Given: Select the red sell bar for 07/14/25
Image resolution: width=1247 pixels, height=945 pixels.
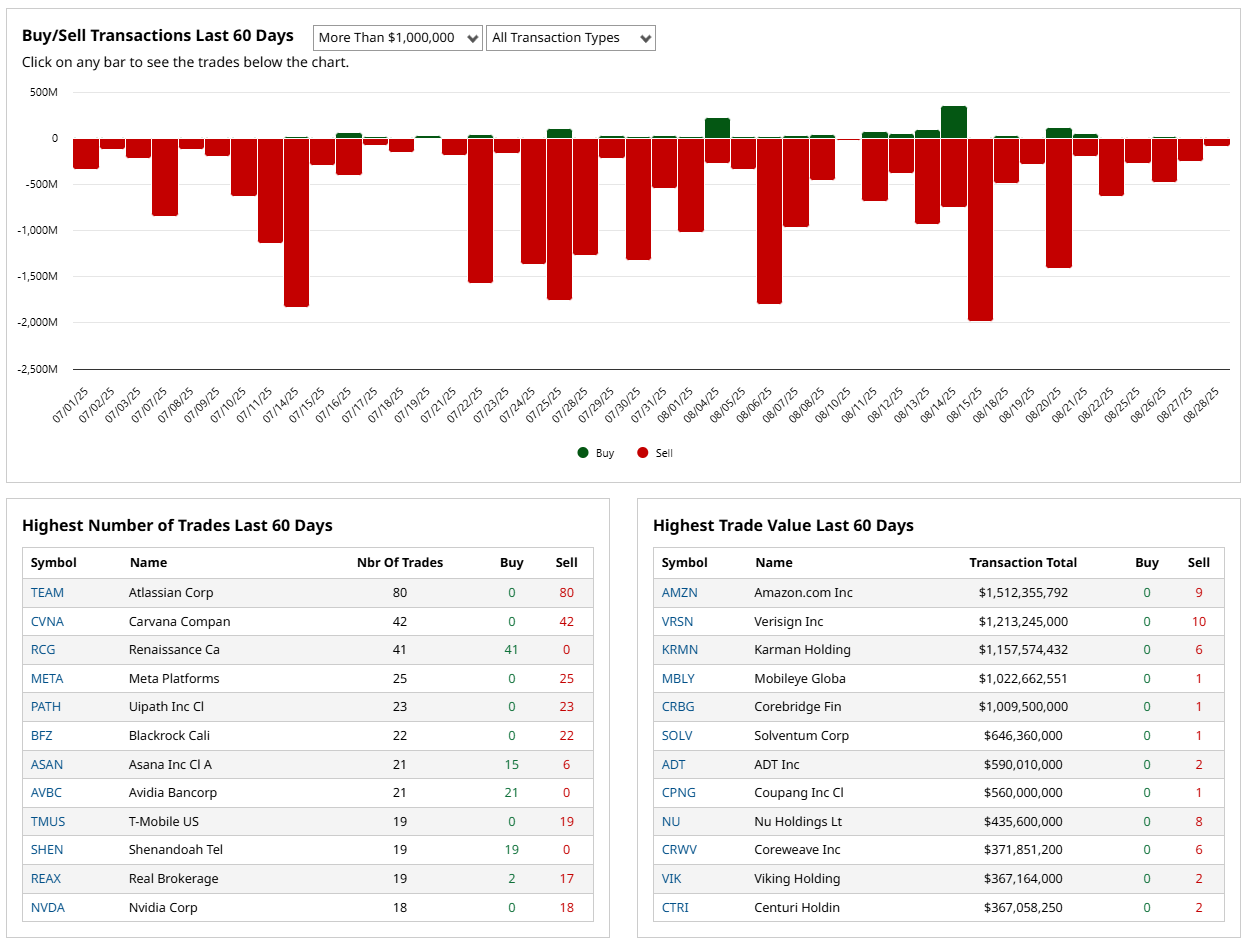Looking at the screenshot, I should coord(297,222).
